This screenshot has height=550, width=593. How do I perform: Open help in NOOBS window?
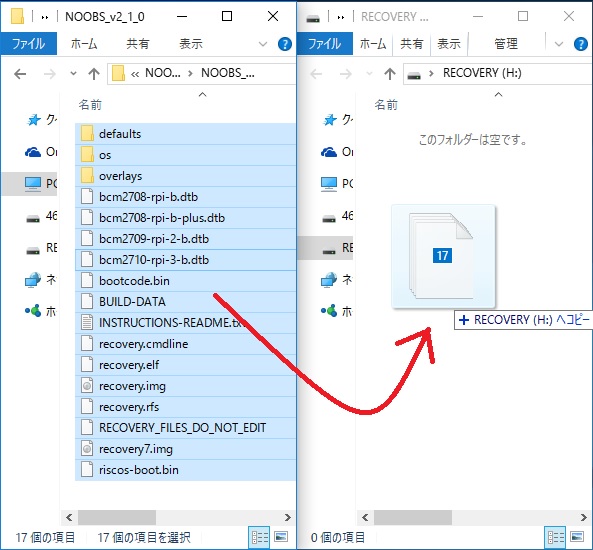[284, 44]
